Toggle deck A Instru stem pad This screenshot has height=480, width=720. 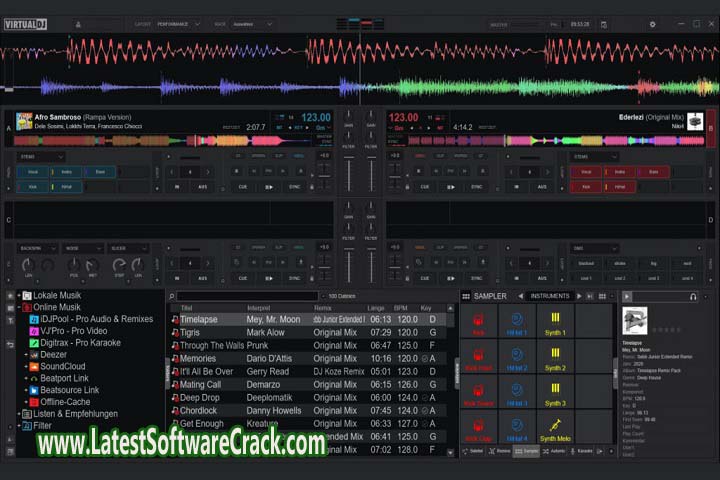[67, 172]
